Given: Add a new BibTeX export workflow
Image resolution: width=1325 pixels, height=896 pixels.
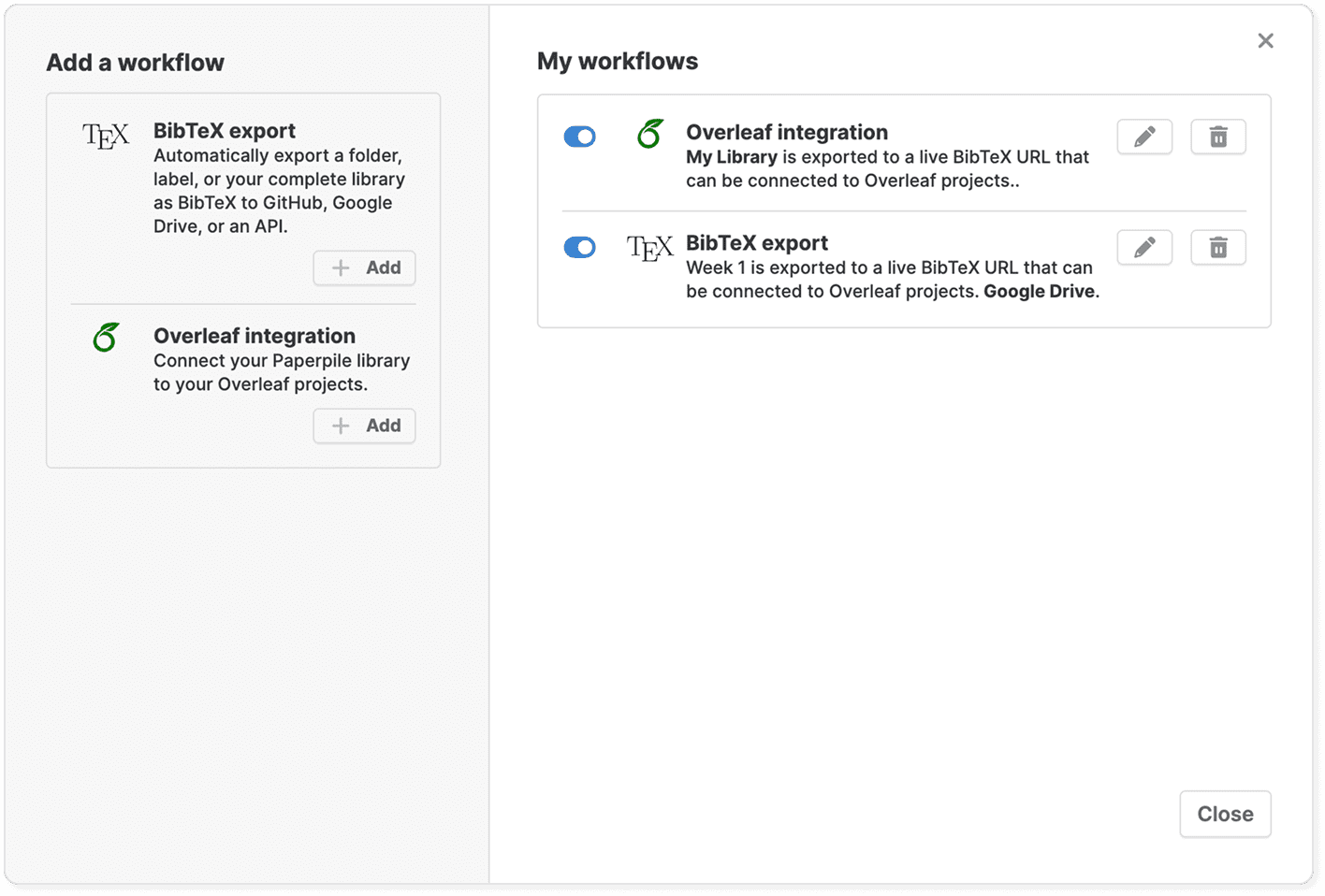Looking at the screenshot, I should pos(364,268).
